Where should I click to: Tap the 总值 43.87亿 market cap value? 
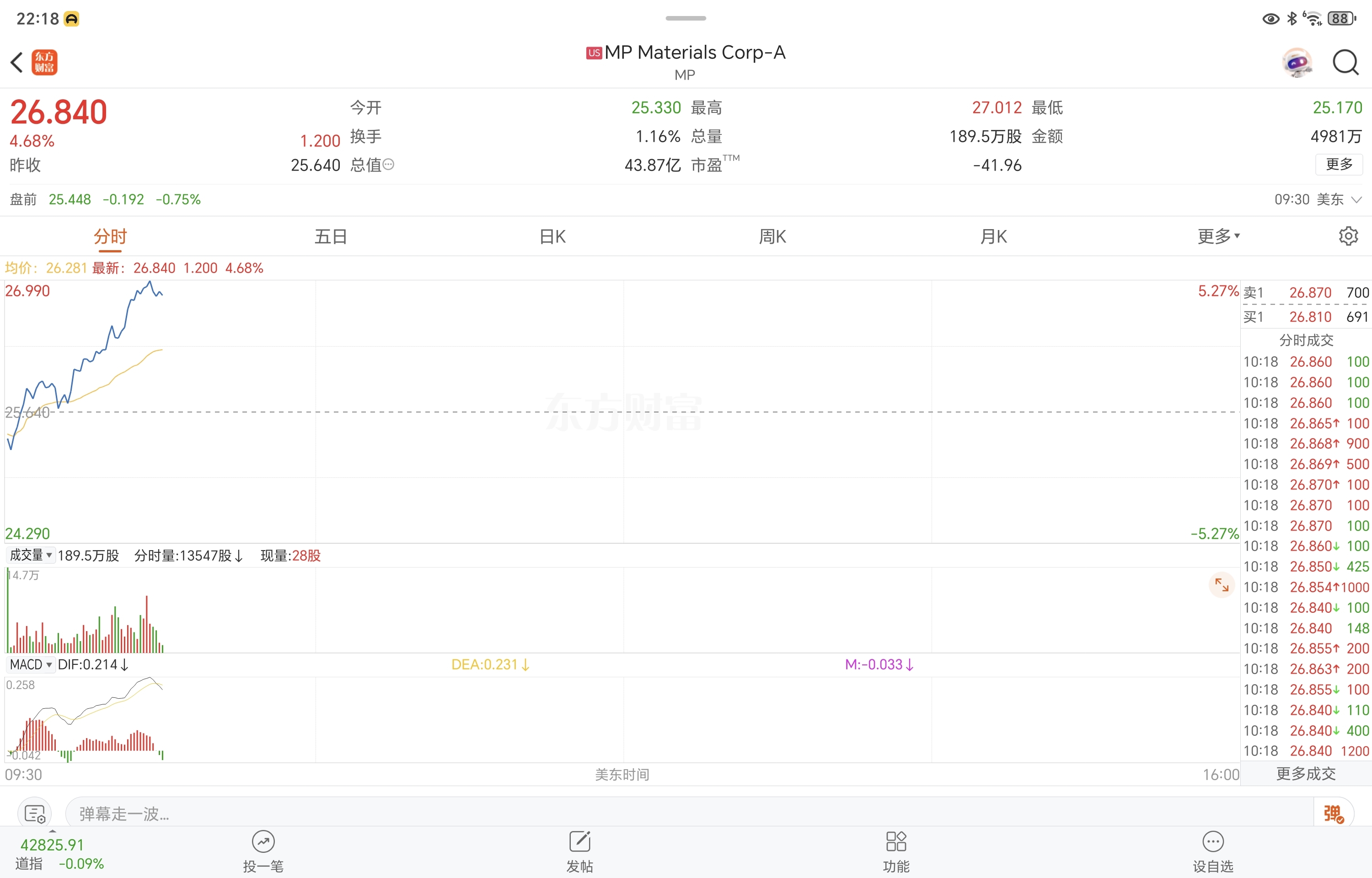pos(653,166)
